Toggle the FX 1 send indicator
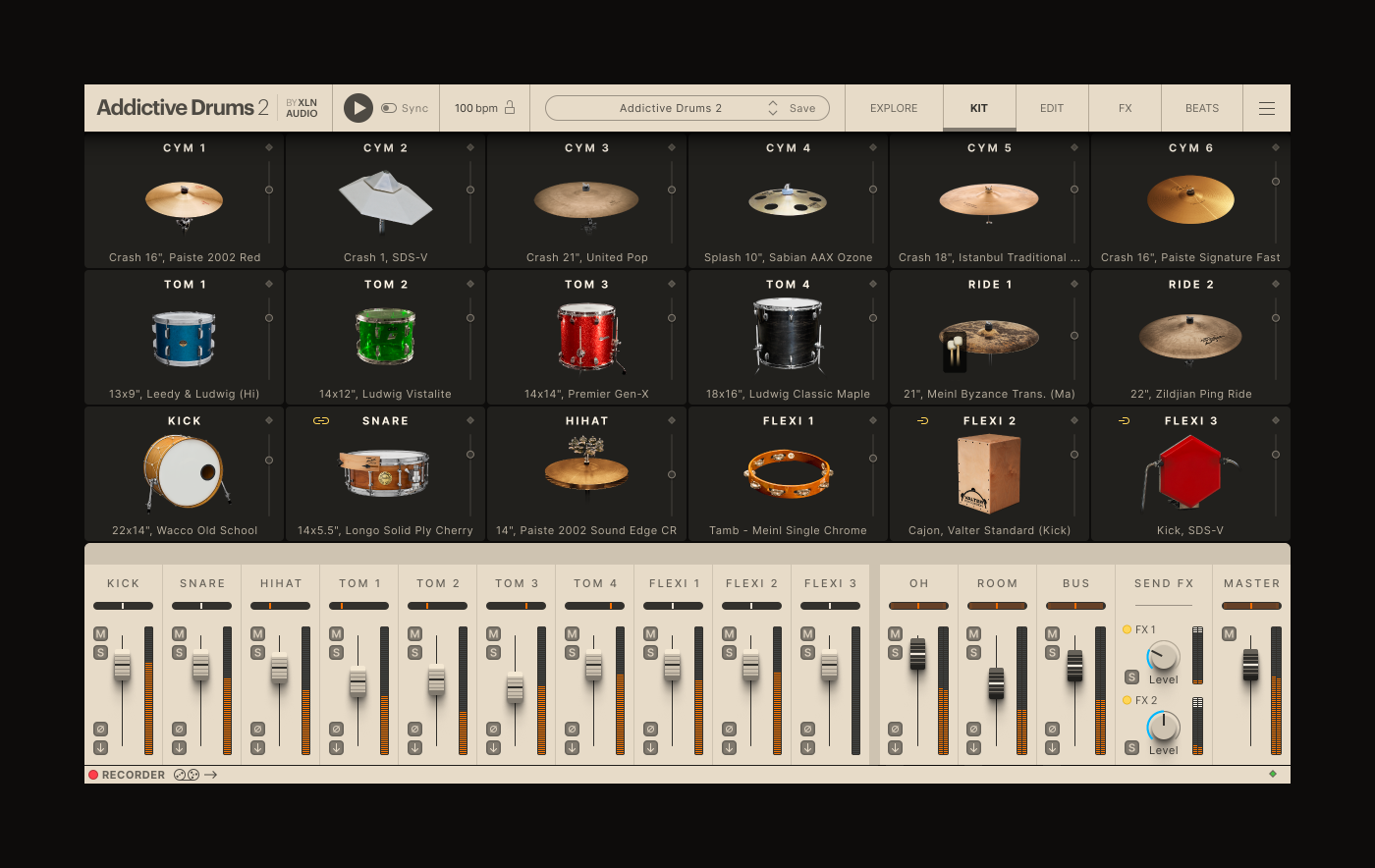This screenshot has width=1375, height=868. click(x=1127, y=629)
